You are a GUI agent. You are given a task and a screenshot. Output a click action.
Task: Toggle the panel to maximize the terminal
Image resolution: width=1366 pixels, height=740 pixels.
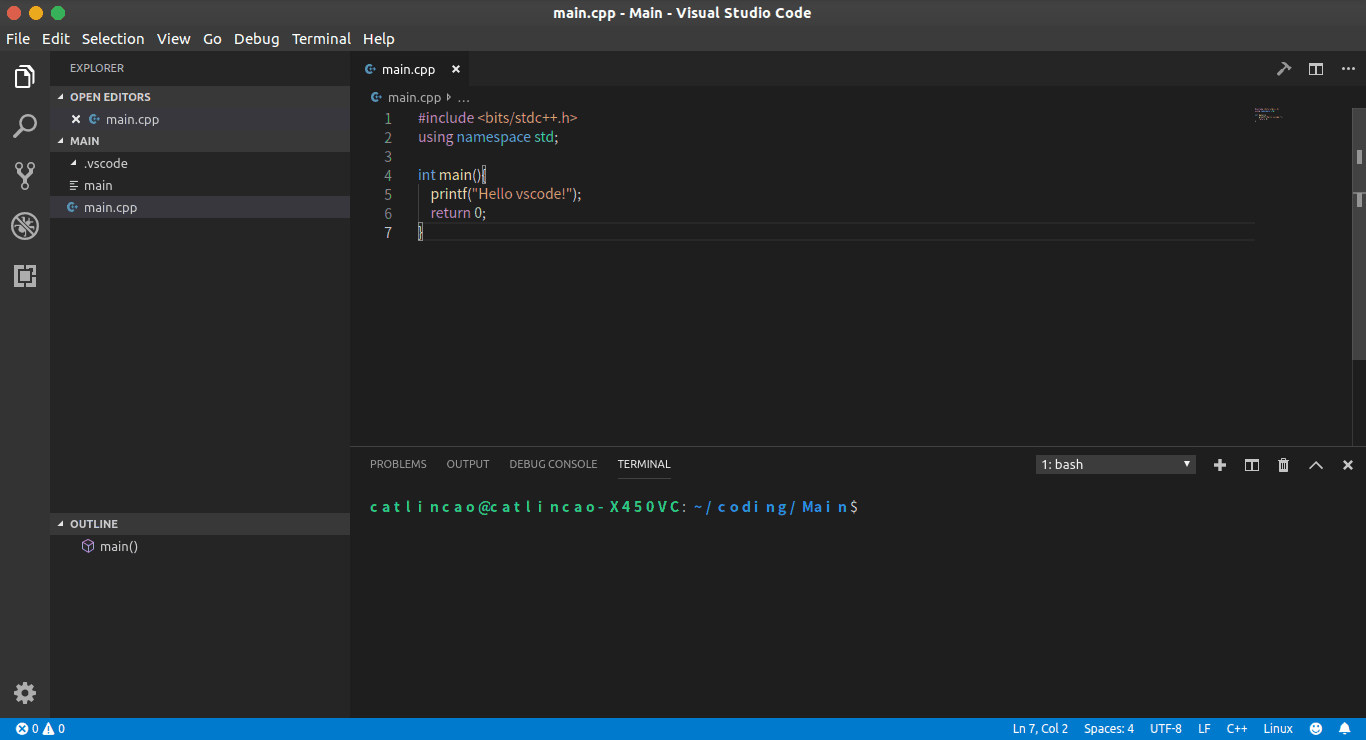click(1315, 464)
